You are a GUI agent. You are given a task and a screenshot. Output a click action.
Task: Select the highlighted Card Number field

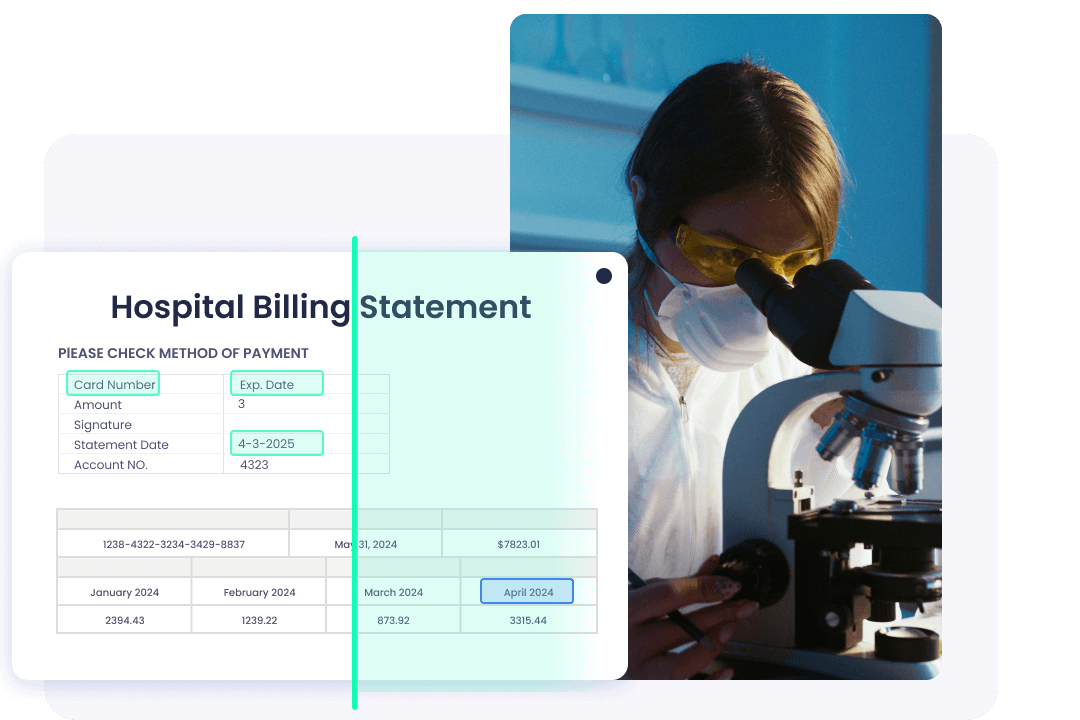click(x=114, y=384)
